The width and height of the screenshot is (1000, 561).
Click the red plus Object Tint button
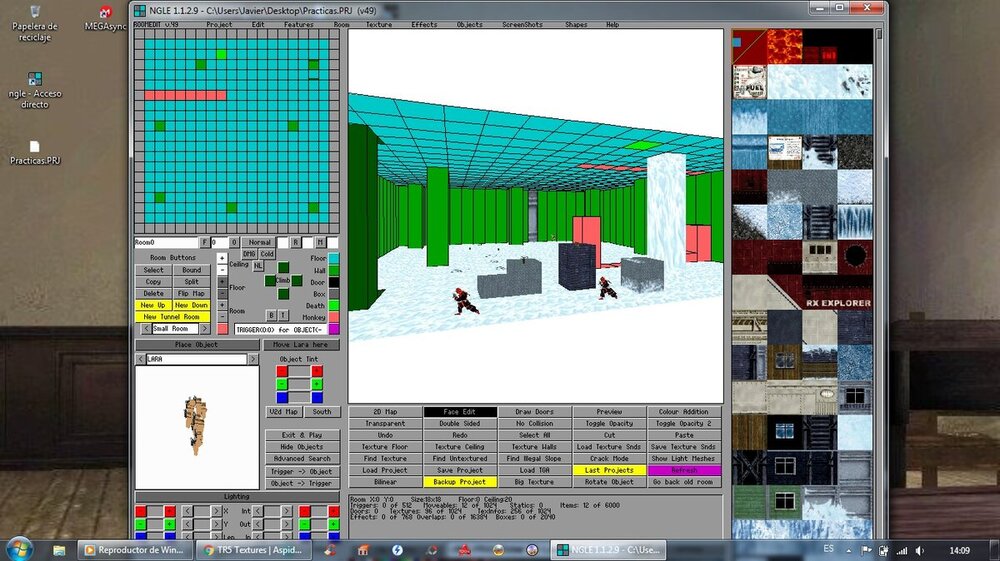coord(317,371)
